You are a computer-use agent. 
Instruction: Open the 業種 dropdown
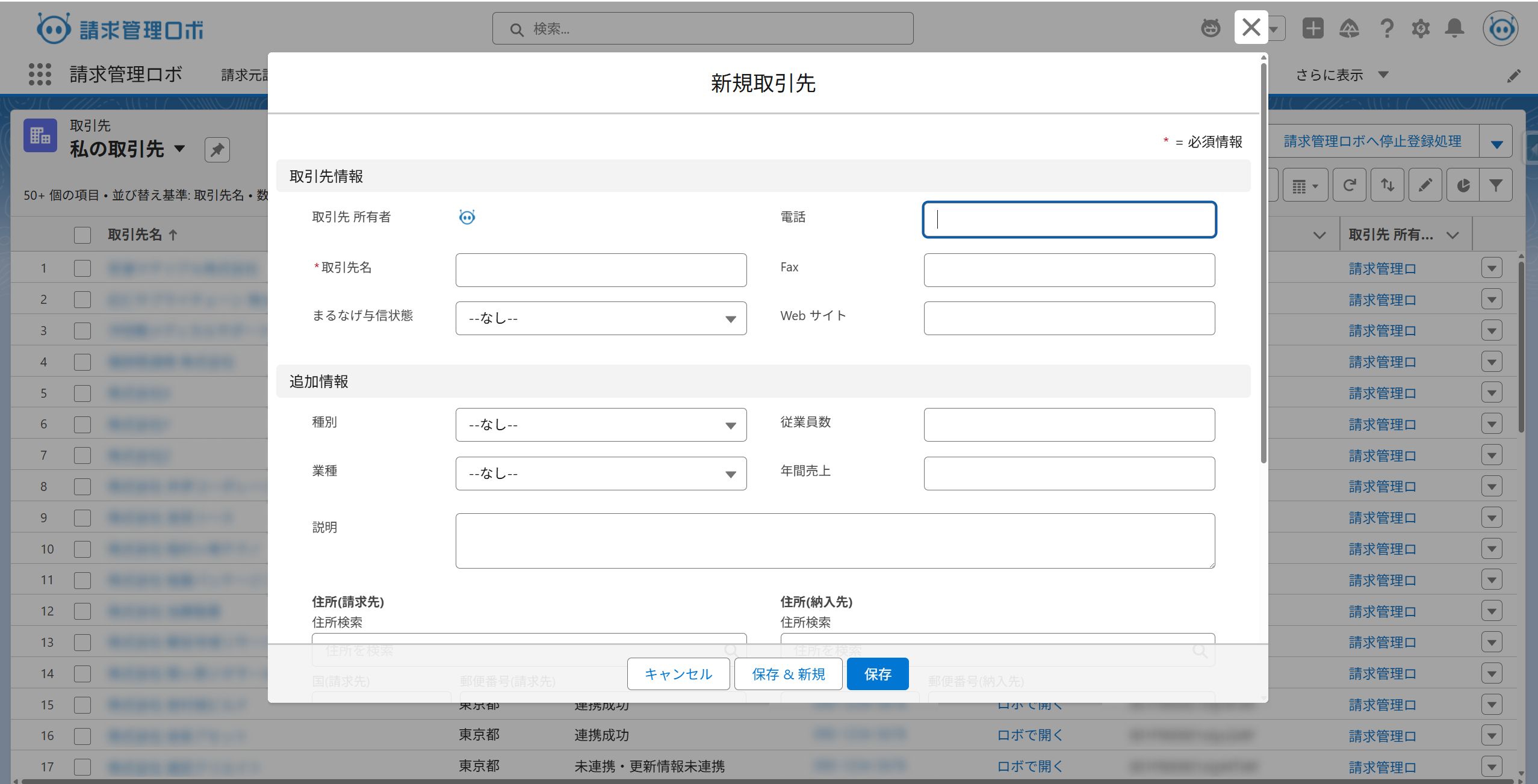601,474
